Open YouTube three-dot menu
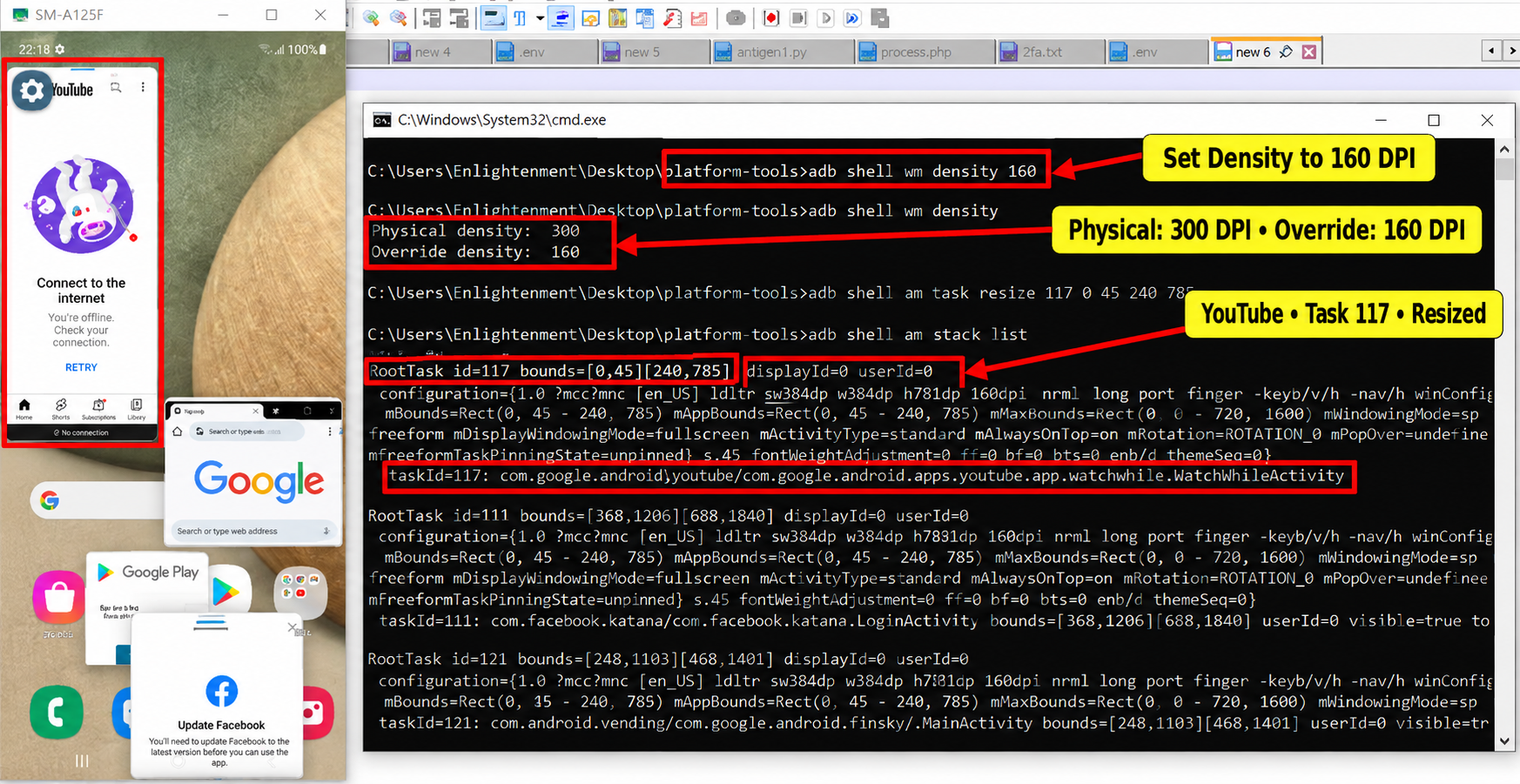1520x784 pixels. pyautogui.click(x=143, y=87)
